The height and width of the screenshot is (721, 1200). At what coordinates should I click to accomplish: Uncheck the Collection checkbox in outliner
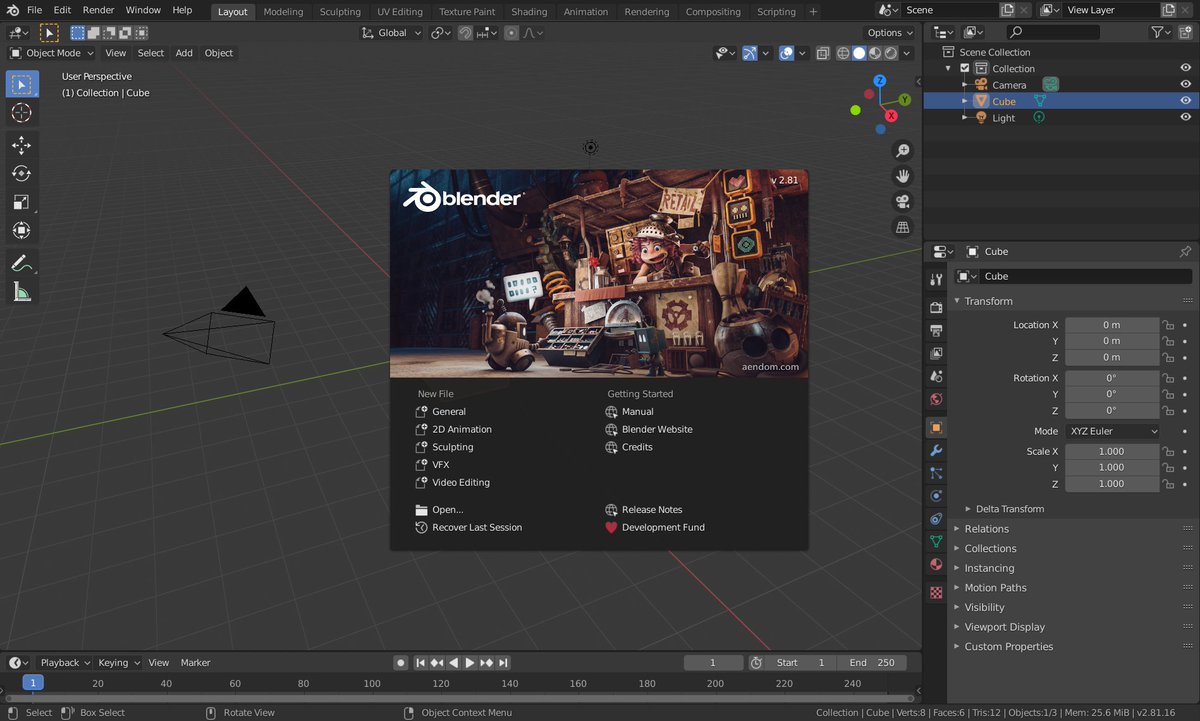click(x=964, y=69)
